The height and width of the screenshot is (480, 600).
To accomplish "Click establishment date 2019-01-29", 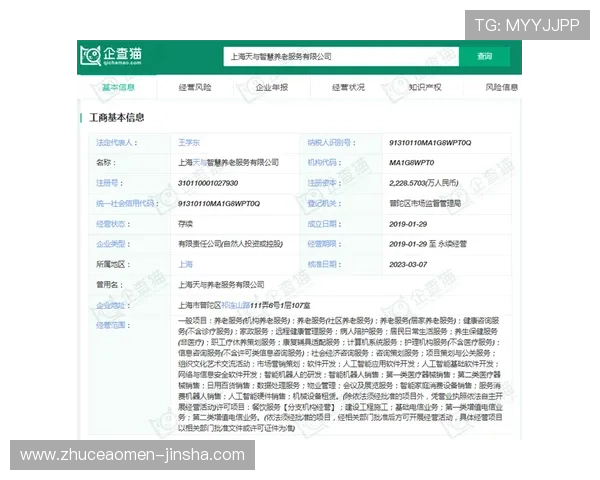I will [408, 224].
